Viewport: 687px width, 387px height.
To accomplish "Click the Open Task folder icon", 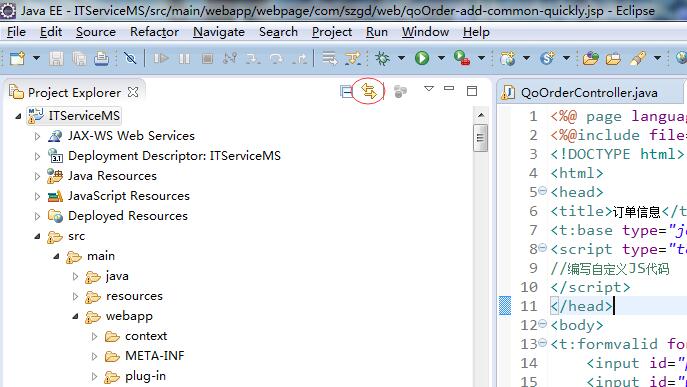I will coord(613,58).
